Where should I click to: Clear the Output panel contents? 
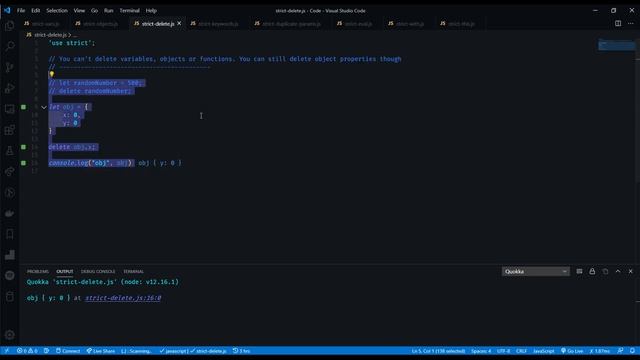coord(579,271)
